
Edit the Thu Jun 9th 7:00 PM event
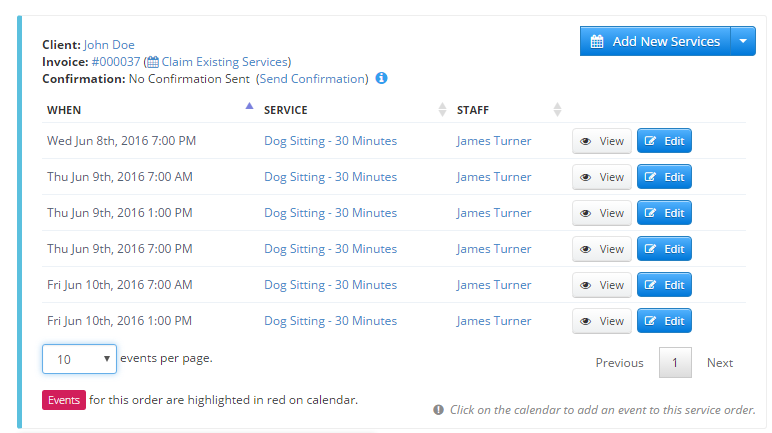coord(664,249)
